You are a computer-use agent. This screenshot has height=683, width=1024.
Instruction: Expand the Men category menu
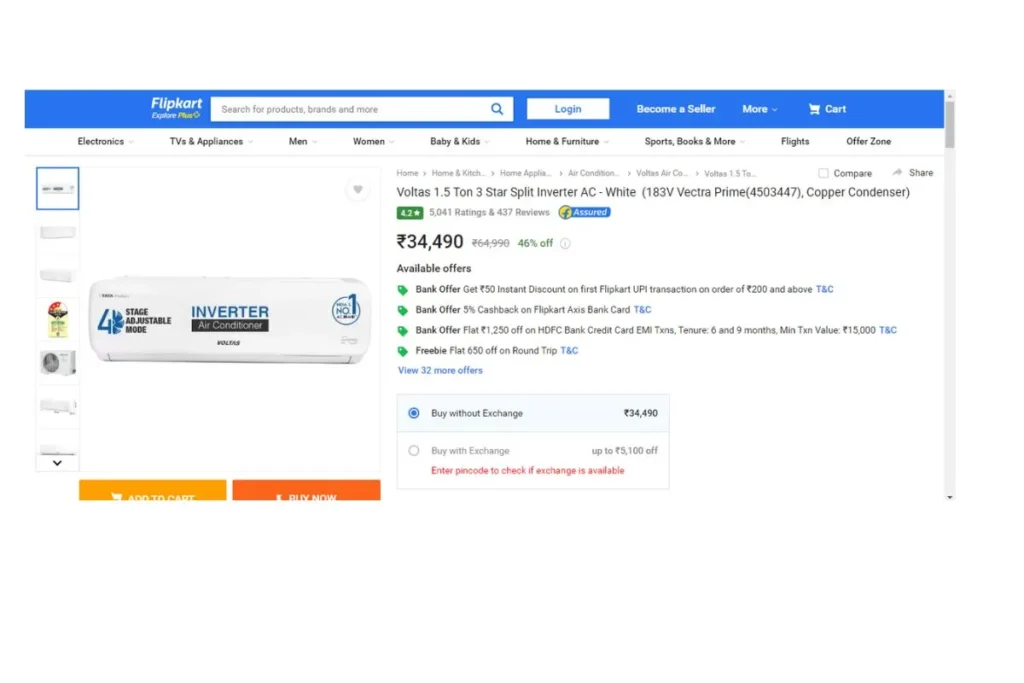click(x=303, y=142)
